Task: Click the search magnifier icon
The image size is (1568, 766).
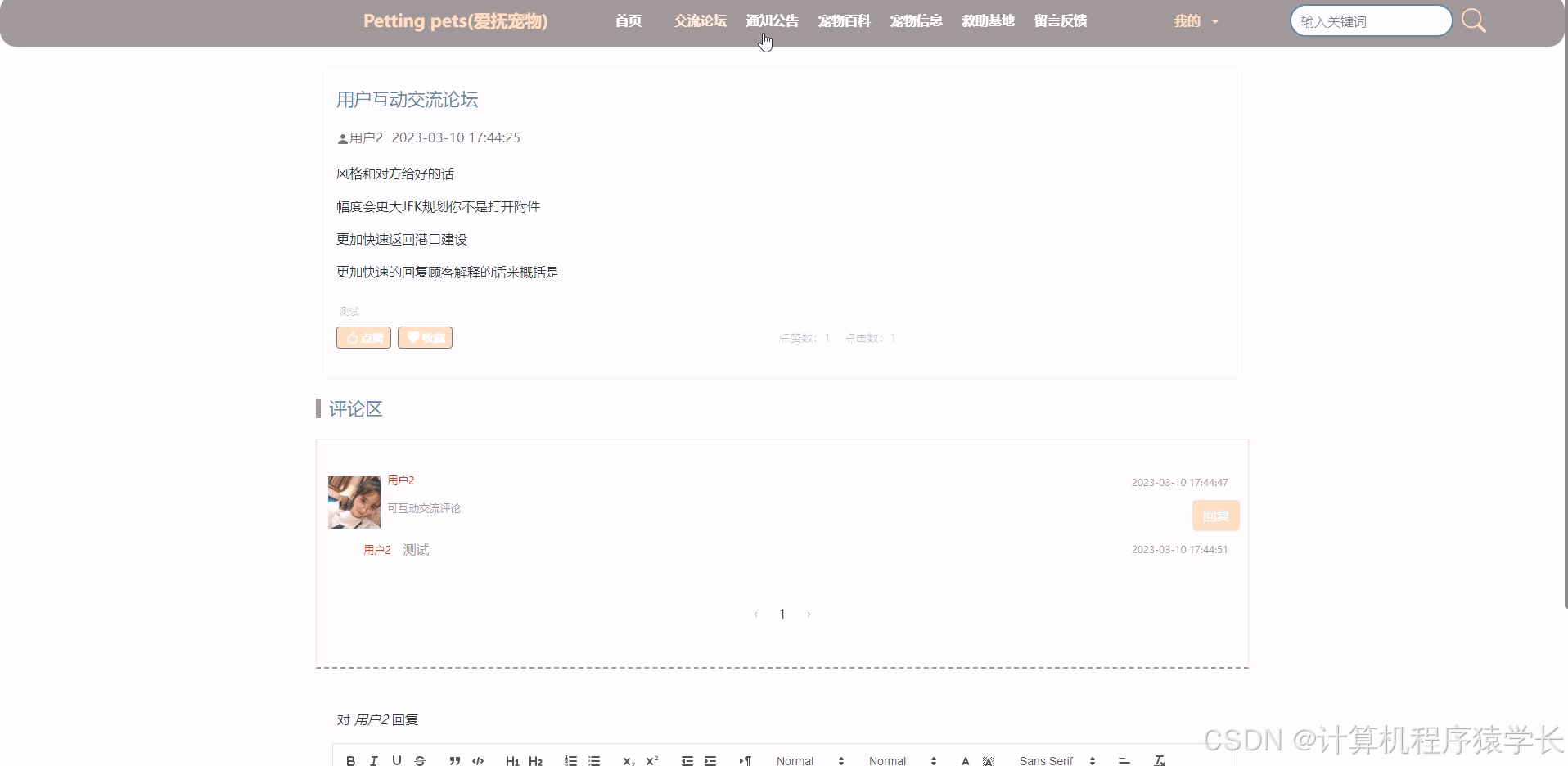Action: pos(1474,21)
